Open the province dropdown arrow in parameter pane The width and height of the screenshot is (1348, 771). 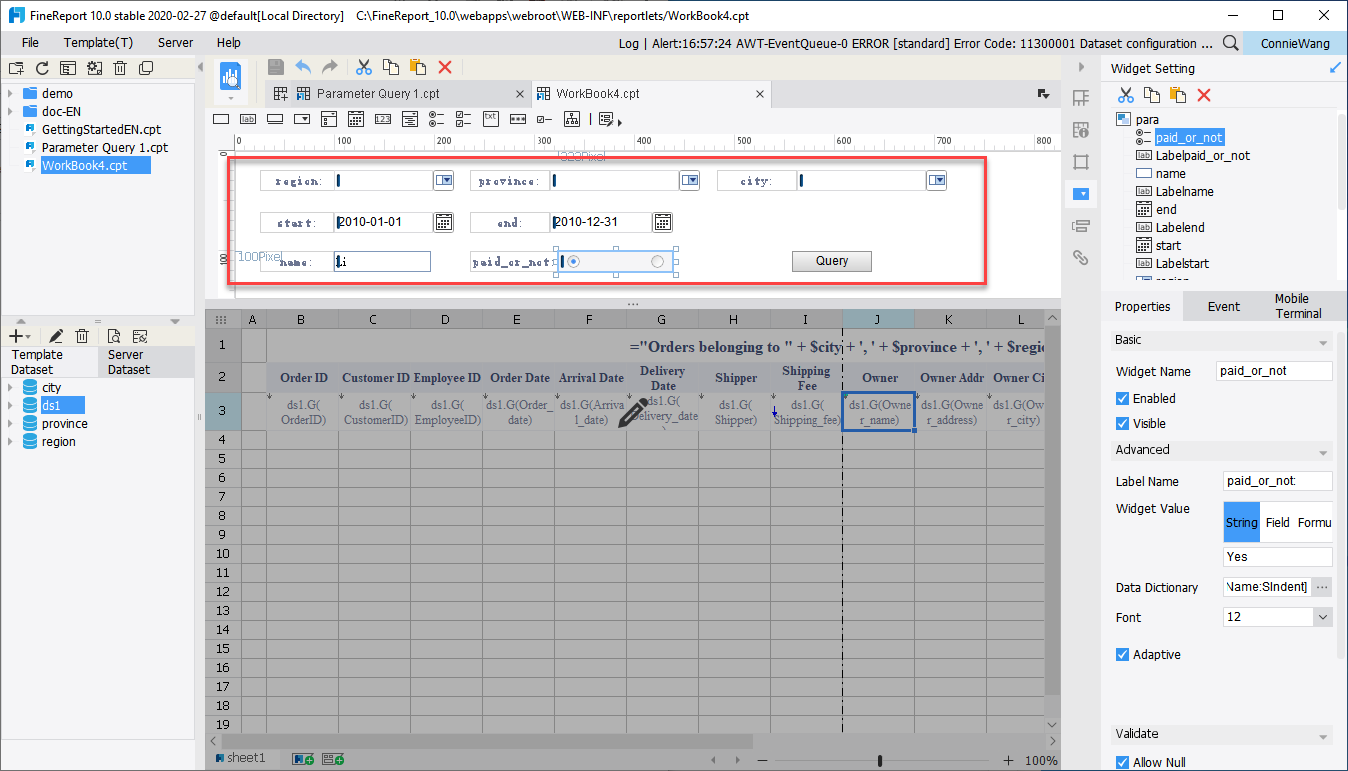[x=689, y=180]
